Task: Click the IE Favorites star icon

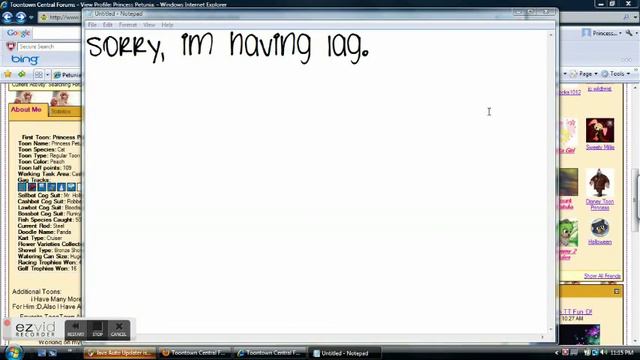Action: click(8, 74)
